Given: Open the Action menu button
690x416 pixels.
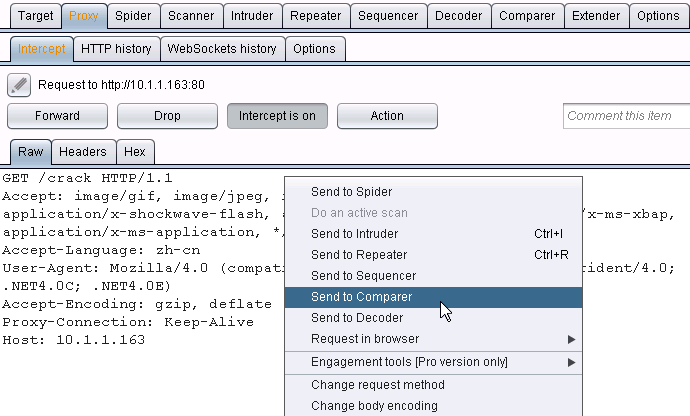Looking at the screenshot, I should click(387, 116).
